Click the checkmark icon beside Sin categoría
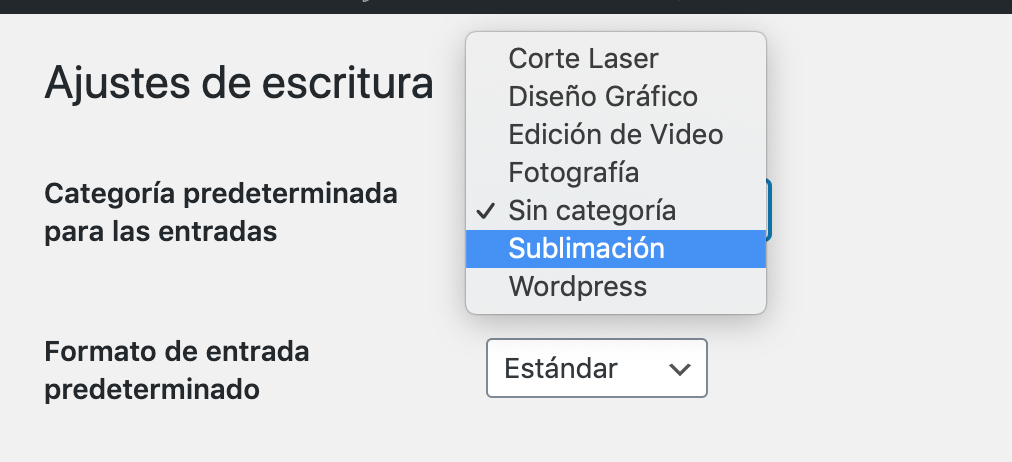The width and height of the screenshot is (1012, 462). (x=485, y=211)
